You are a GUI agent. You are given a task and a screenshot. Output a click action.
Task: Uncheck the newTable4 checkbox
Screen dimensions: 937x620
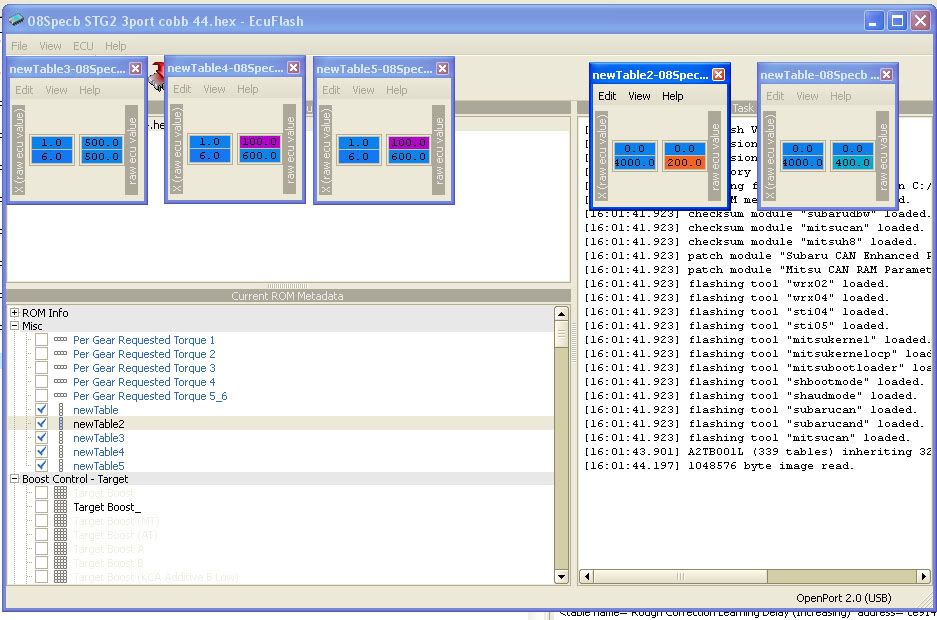(x=41, y=452)
